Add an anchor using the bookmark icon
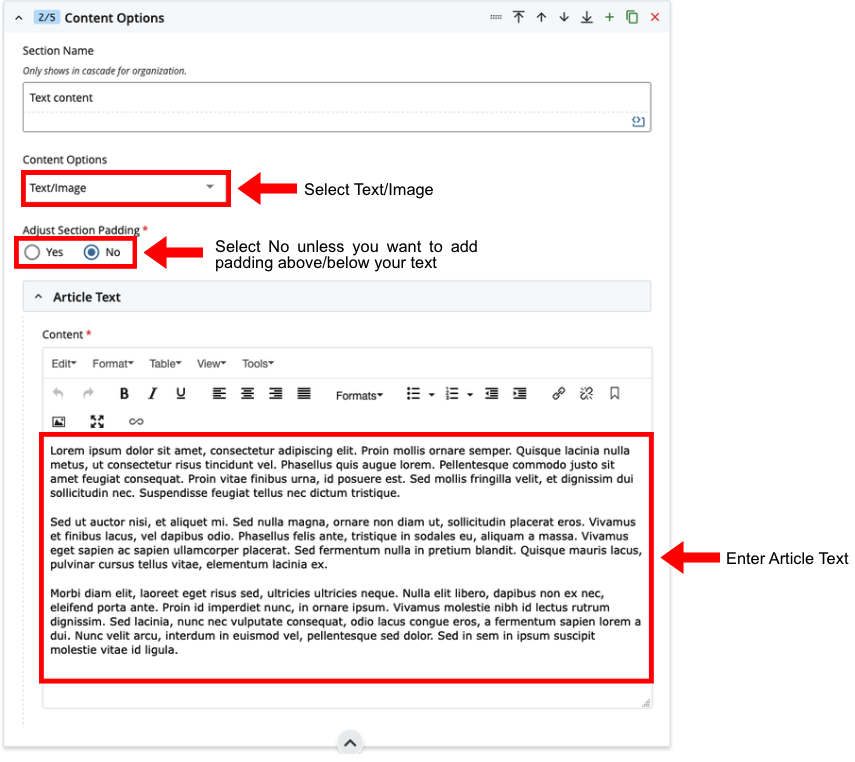 [614, 394]
